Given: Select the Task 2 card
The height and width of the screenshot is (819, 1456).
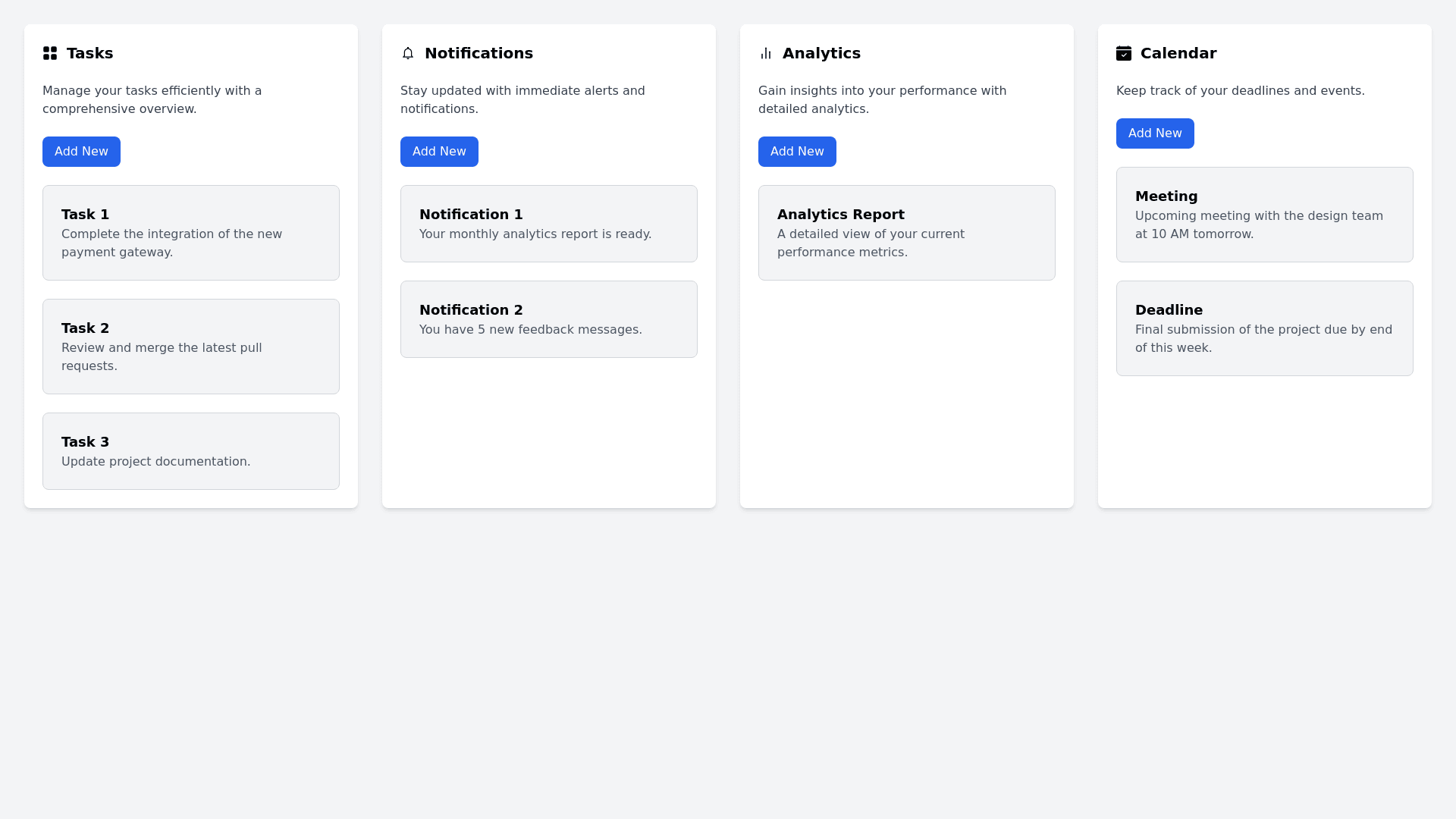Looking at the screenshot, I should pos(191,347).
